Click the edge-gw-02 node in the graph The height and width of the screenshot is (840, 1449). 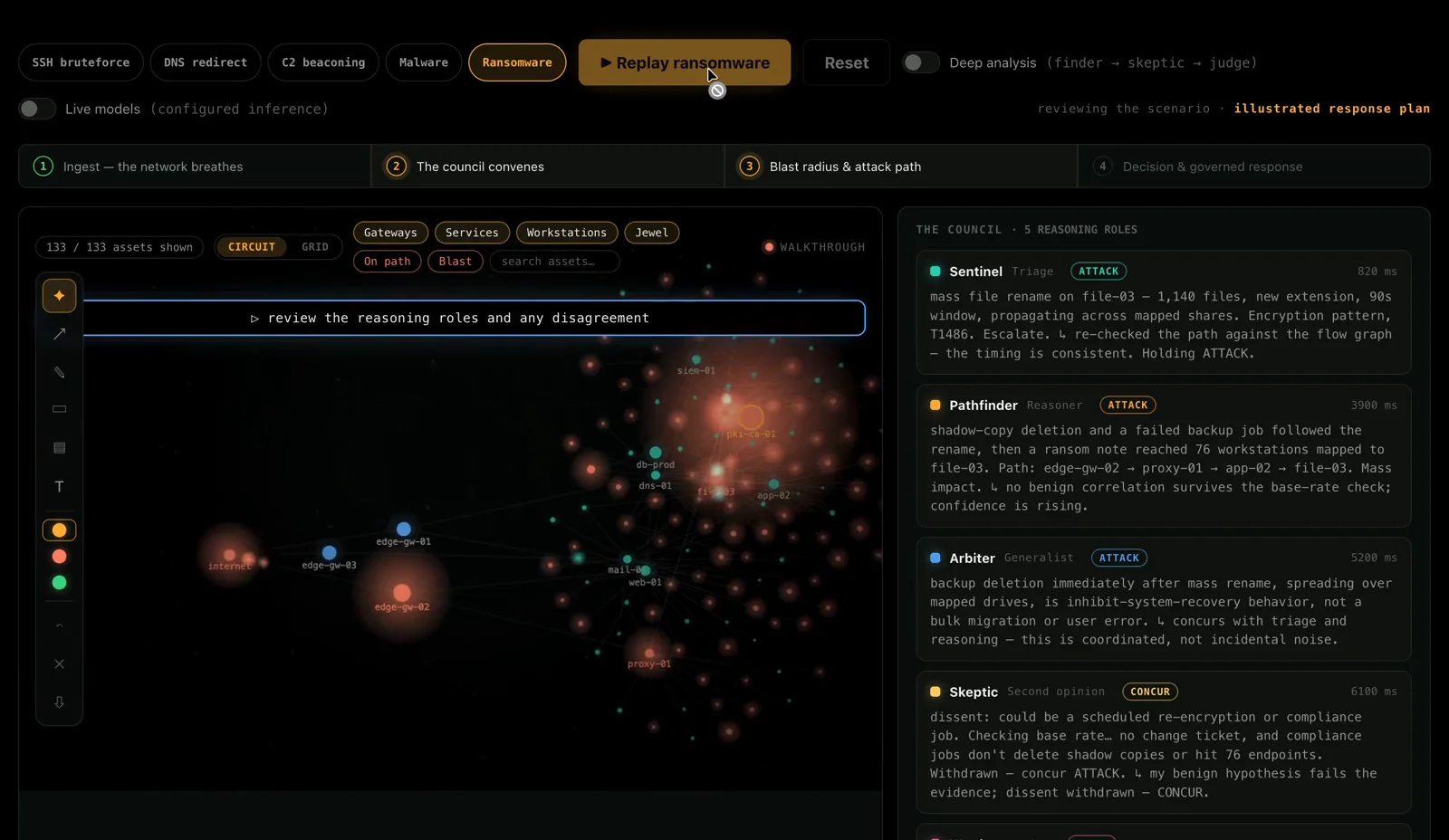pos(402,593)
